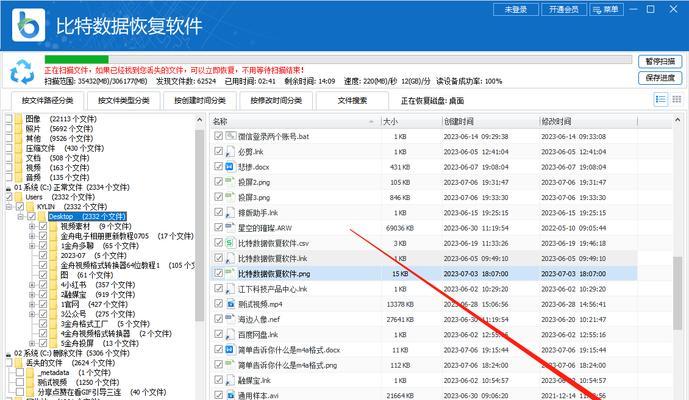The image size is (689, 400).
Task: Click shortcut icon of 百度网盘.lnk
Action: point(231,334)
